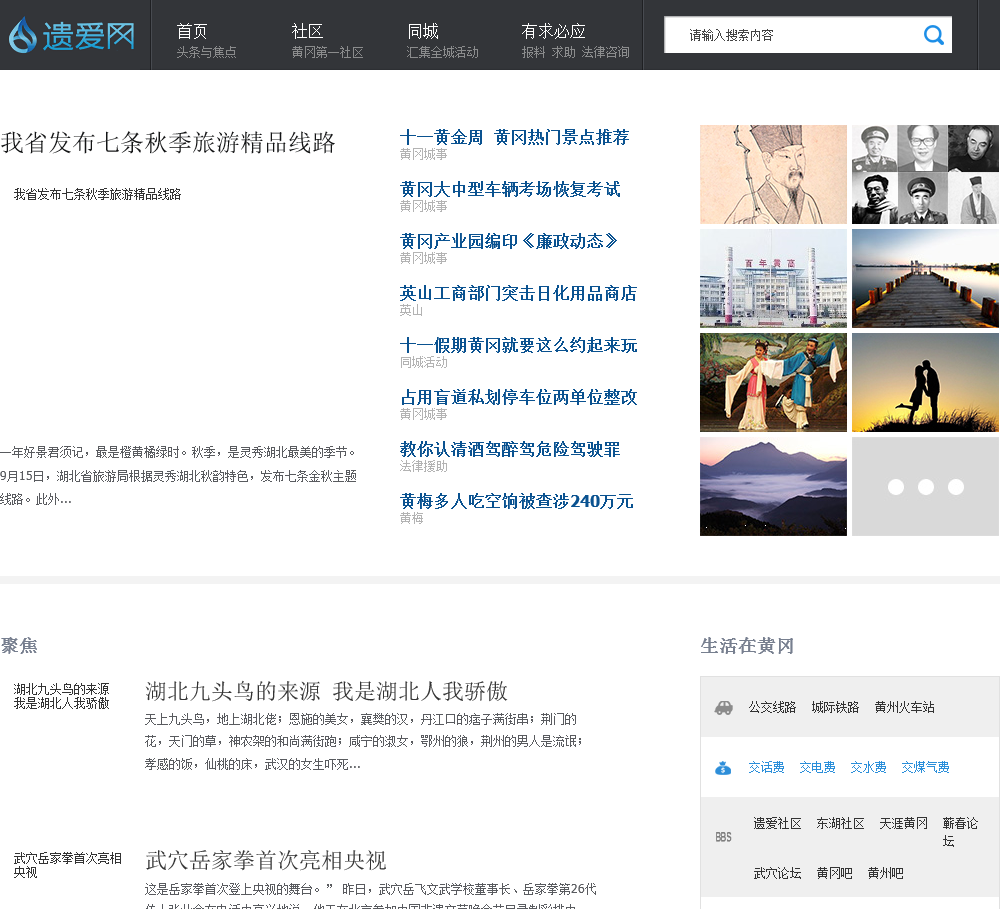View the wooden pier sunset thumbnail
Image resolution: width=1000 pixels, height=909 pixels.
click(x=925, y=278)
